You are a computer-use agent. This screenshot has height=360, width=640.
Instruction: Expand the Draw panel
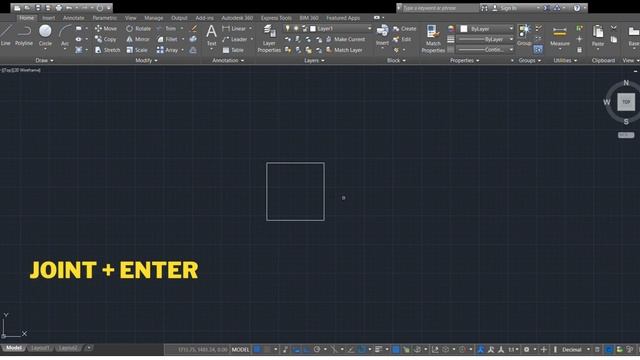[x=44, y=60]
